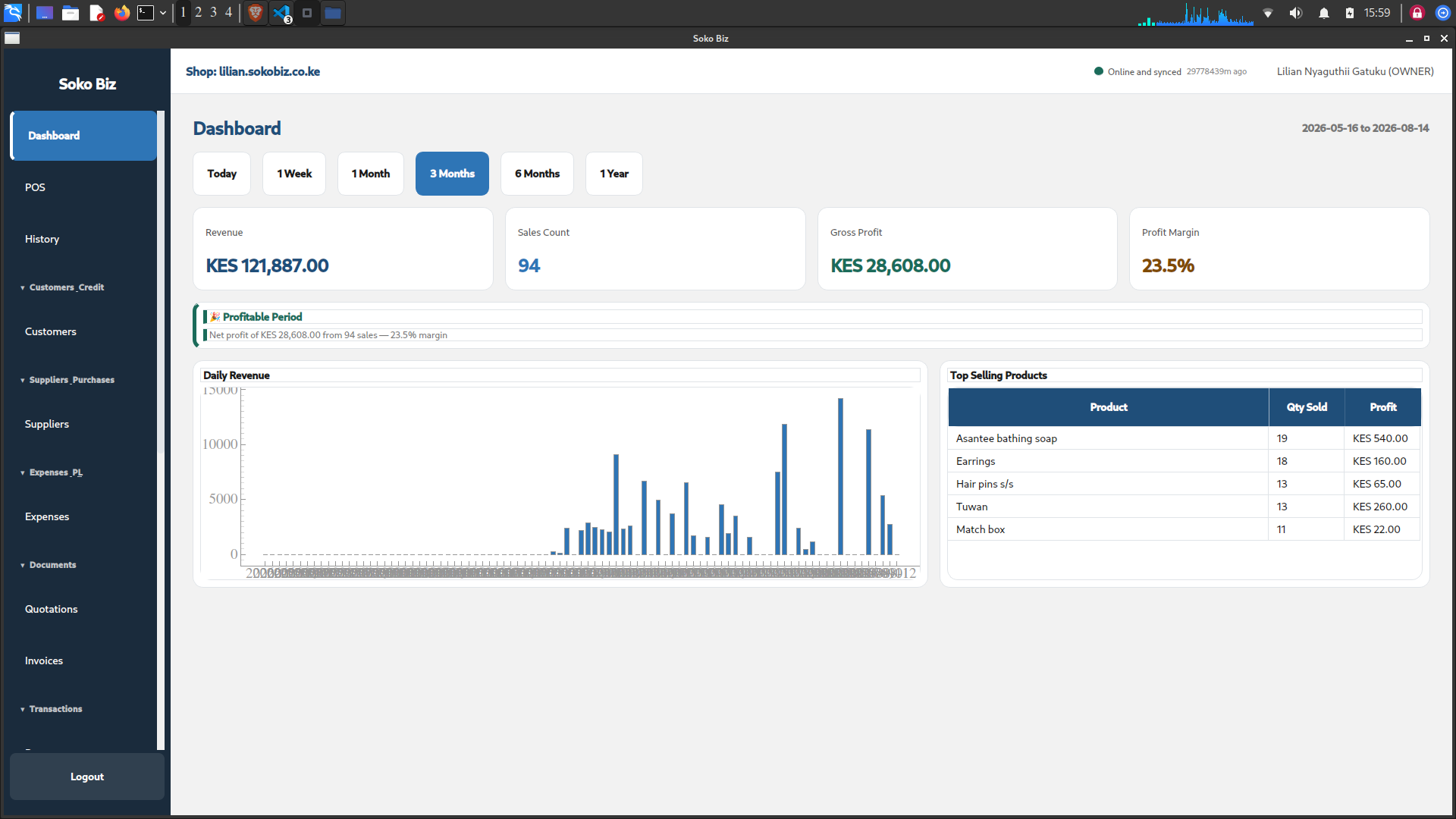
Task: Collapse the Transactions sidebar group
Action: [x=55, y=709]
